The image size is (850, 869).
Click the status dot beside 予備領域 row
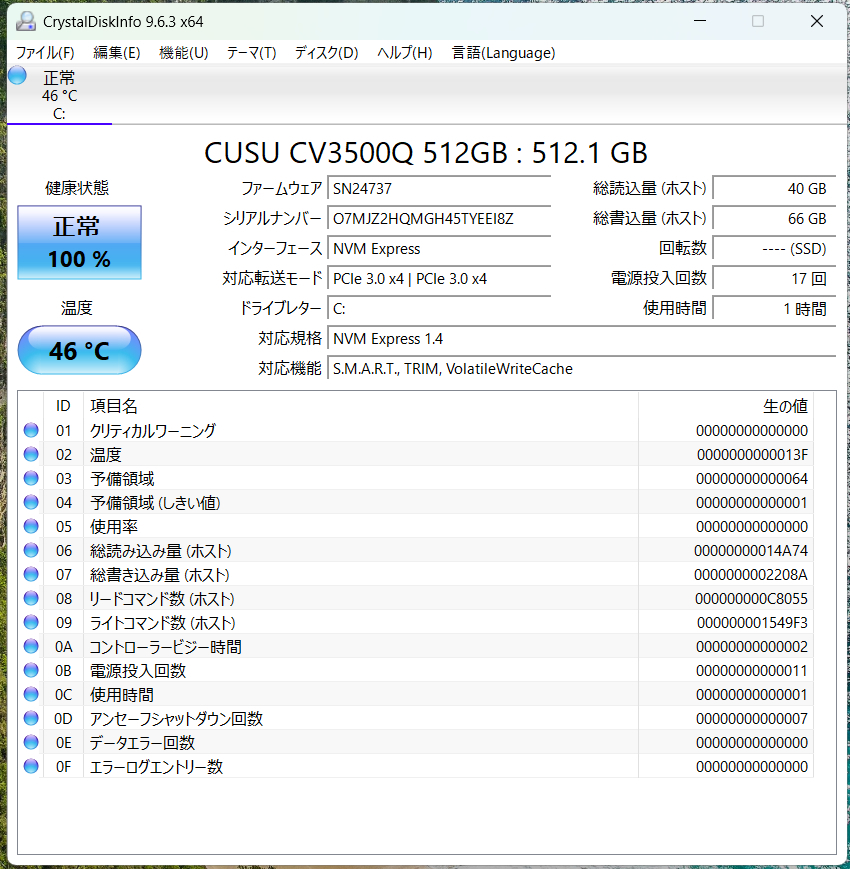coord(30,478)
